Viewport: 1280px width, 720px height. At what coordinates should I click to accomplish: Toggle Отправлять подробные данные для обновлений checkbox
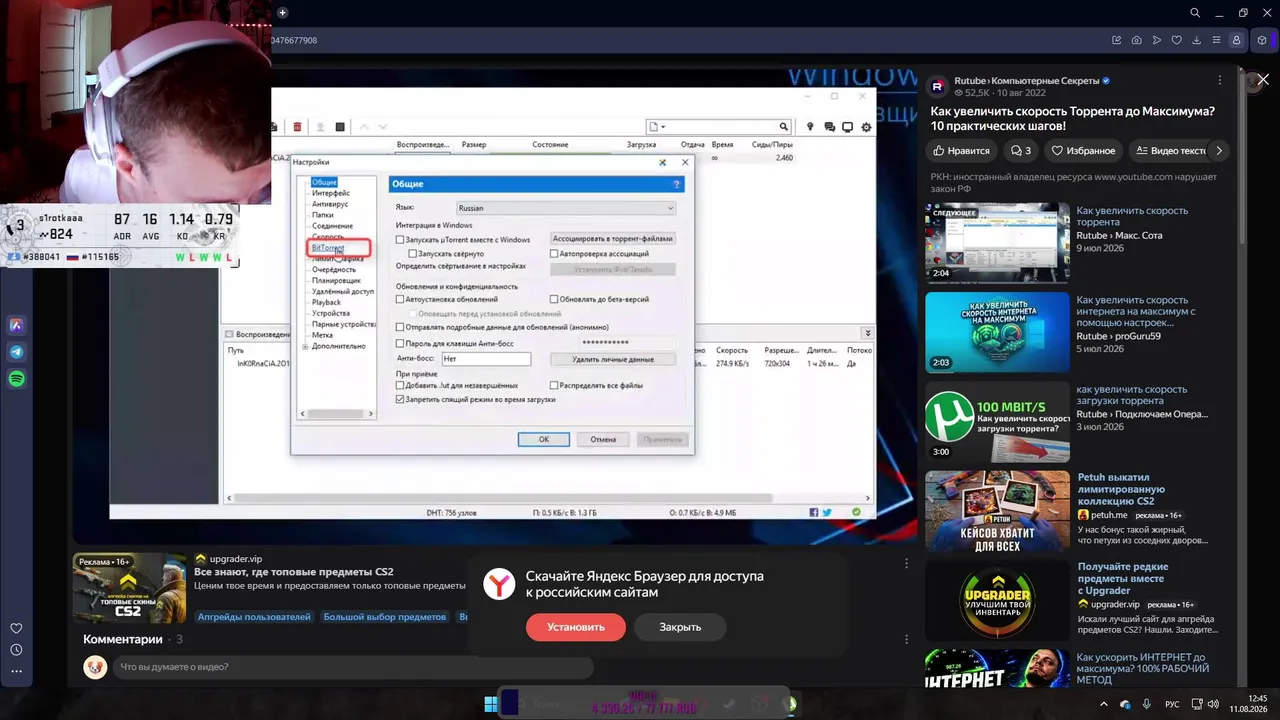pyautogui.click(x=400, y=327)
